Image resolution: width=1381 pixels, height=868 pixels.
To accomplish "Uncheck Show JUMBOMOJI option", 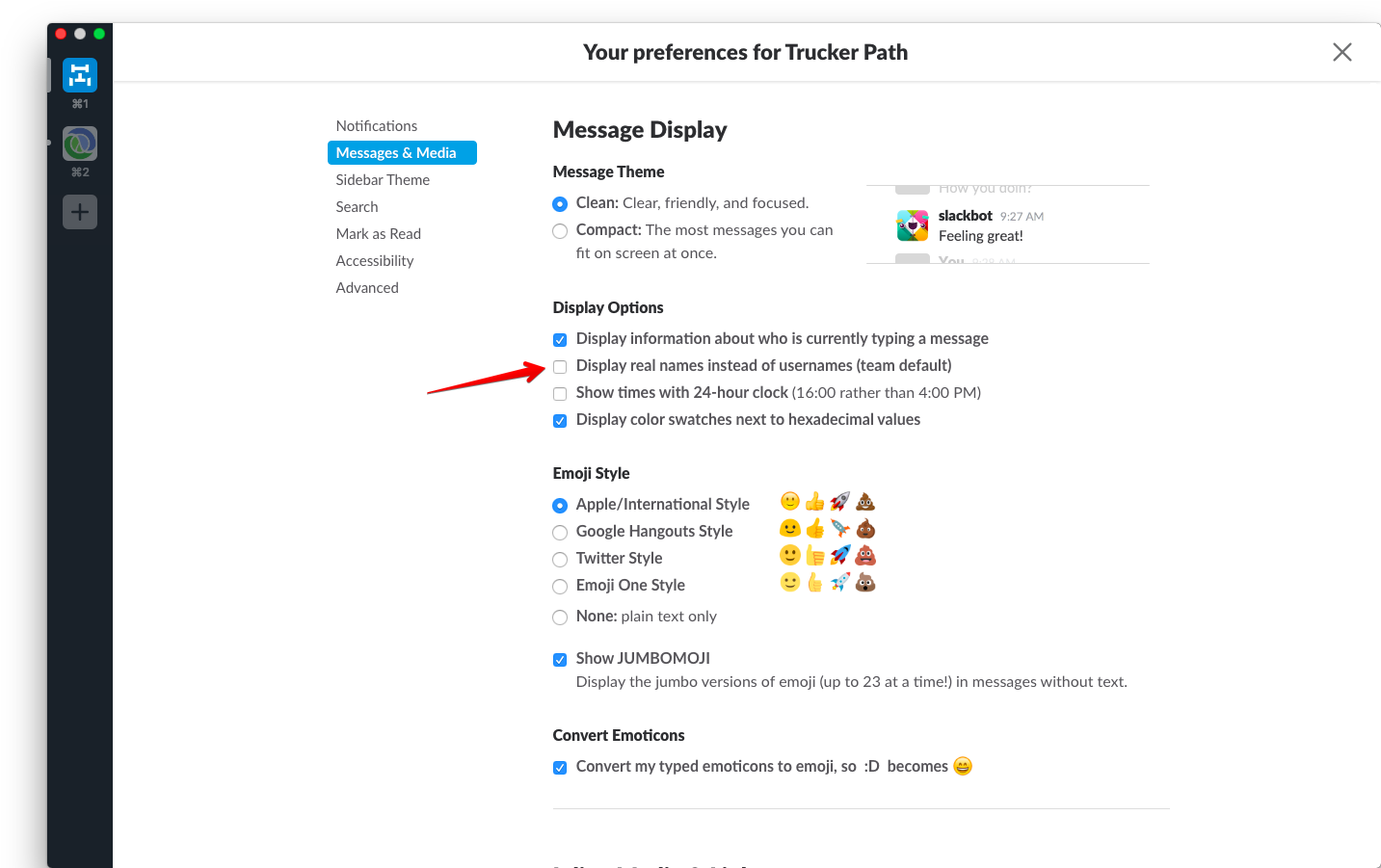I will click(560, 660).
